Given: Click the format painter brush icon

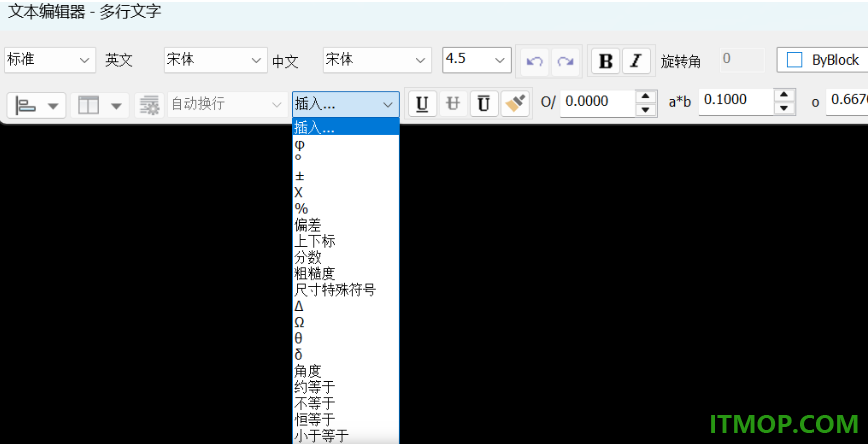Looking at the screenshot, I should click(515, 104).
